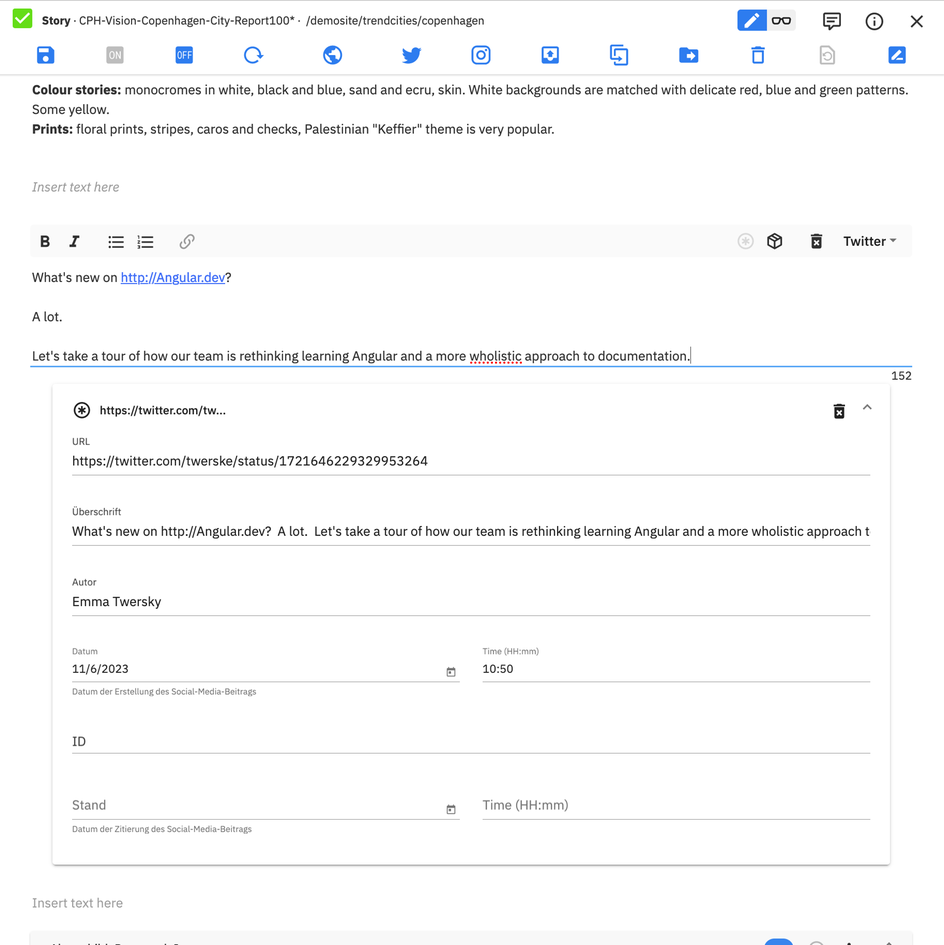The height and width of the screenshot is (945, 944).
Task: Click the A lot. text line
Action: [x=47, y=317]
